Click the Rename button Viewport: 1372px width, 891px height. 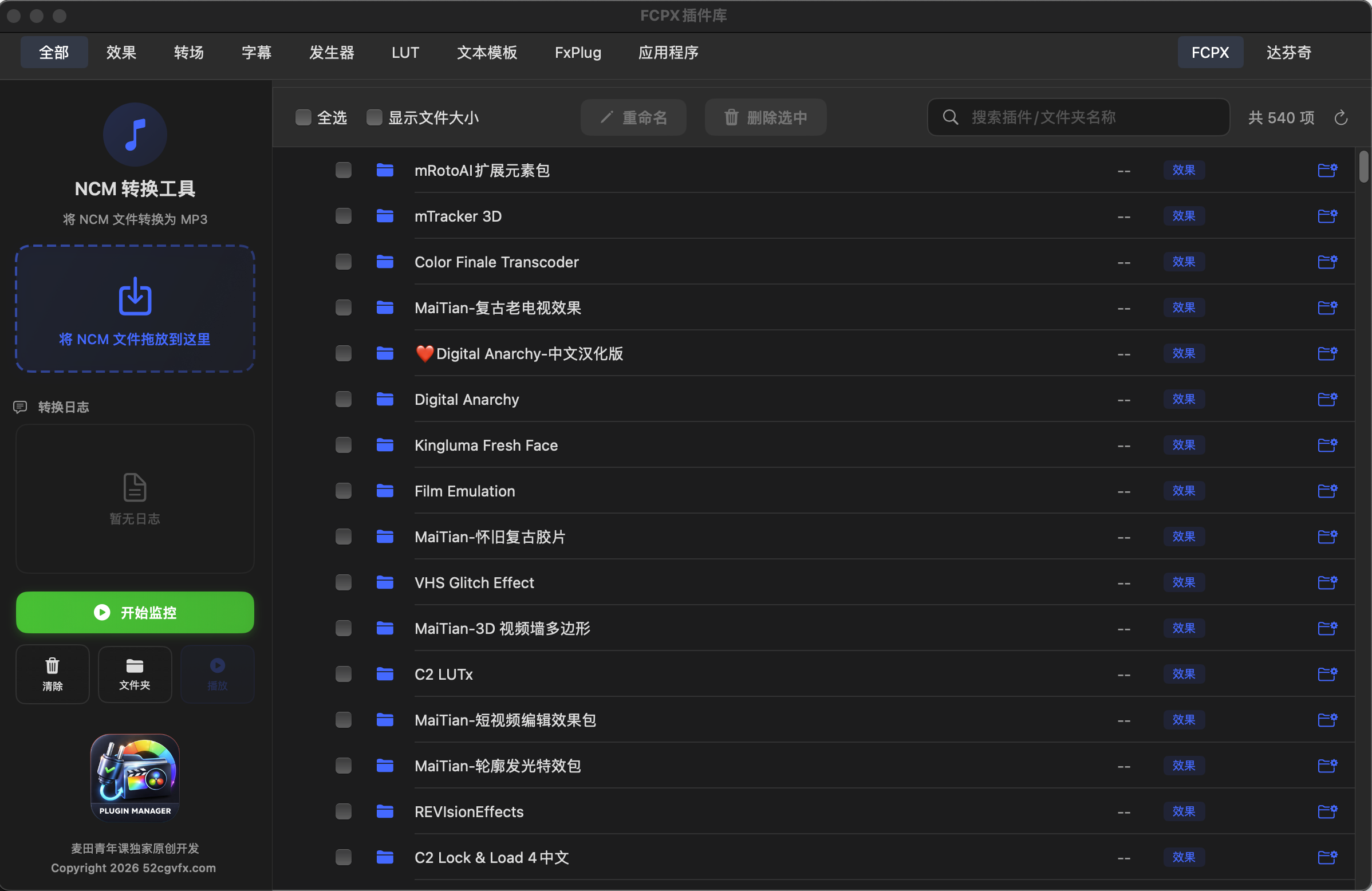(633, 117)
